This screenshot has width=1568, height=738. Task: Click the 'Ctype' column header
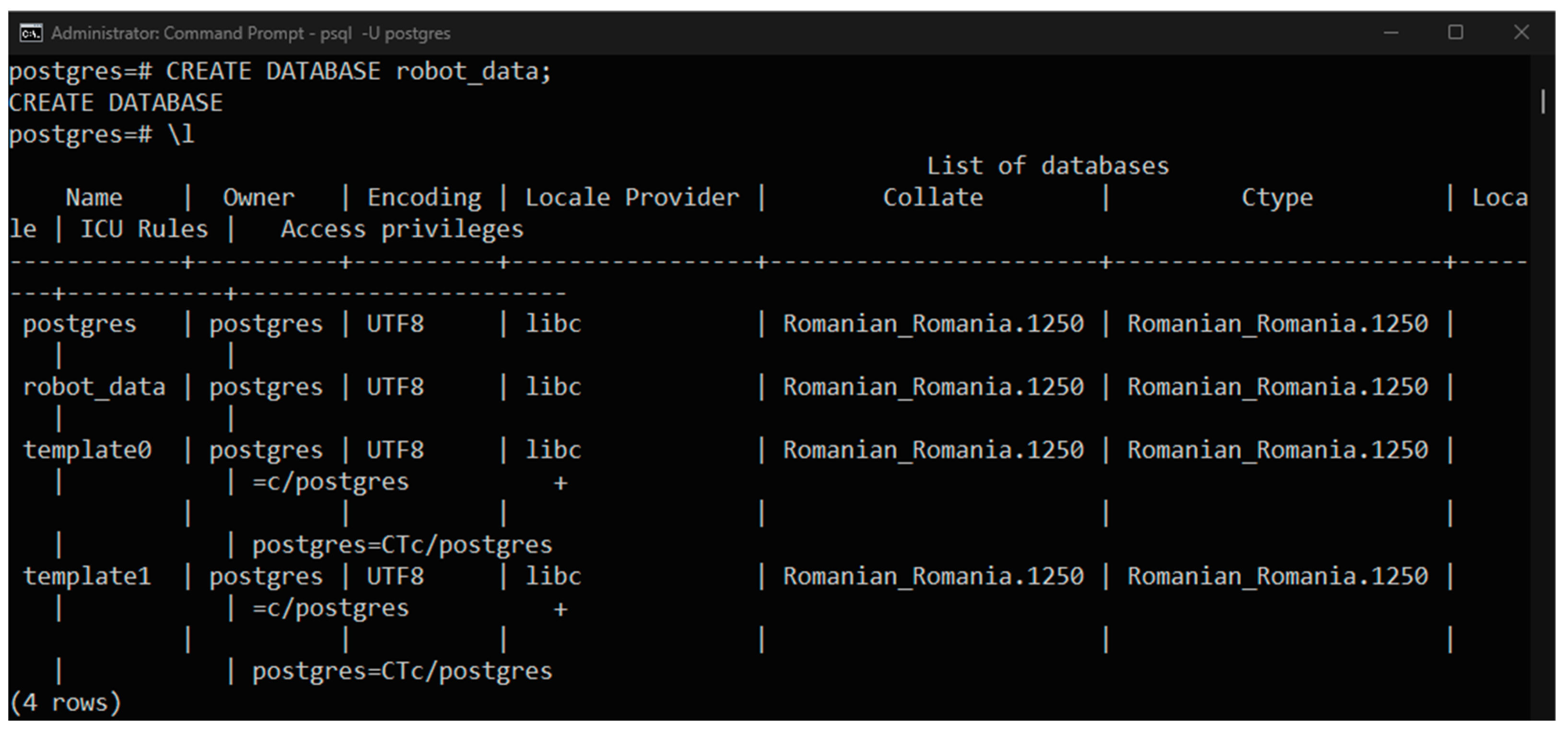(1277, 197)
